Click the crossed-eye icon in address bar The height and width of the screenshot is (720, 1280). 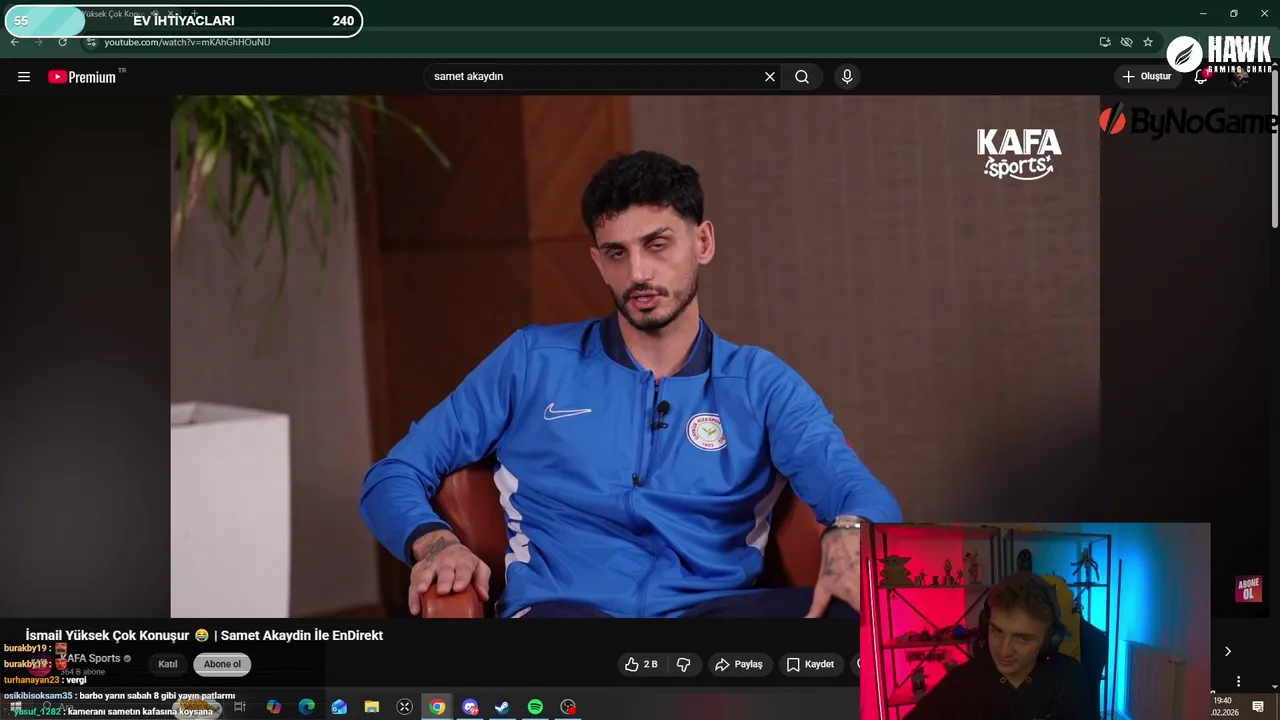tap(1126, 42)
